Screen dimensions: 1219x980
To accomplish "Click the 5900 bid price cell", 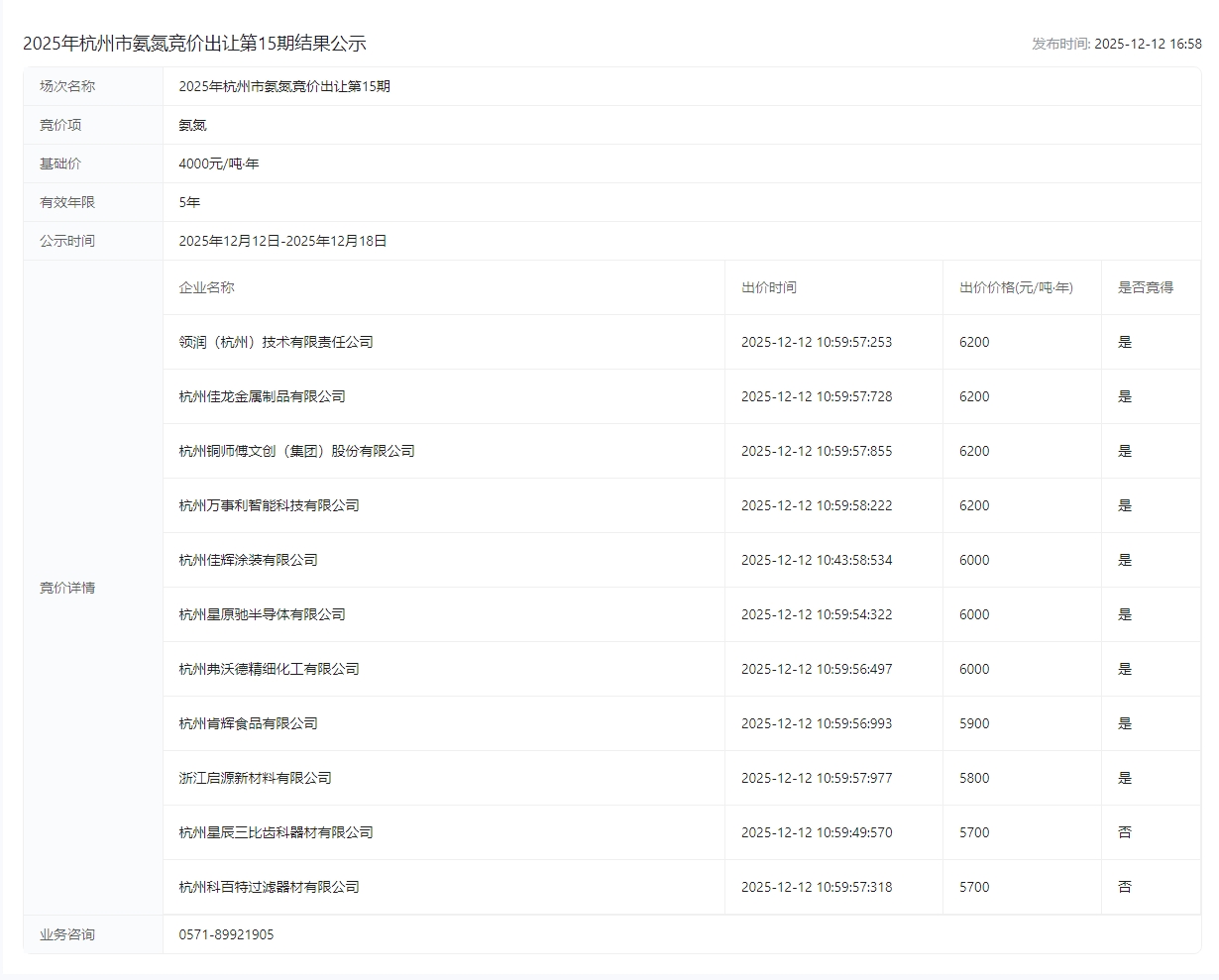I will click(x=973, y=723).
